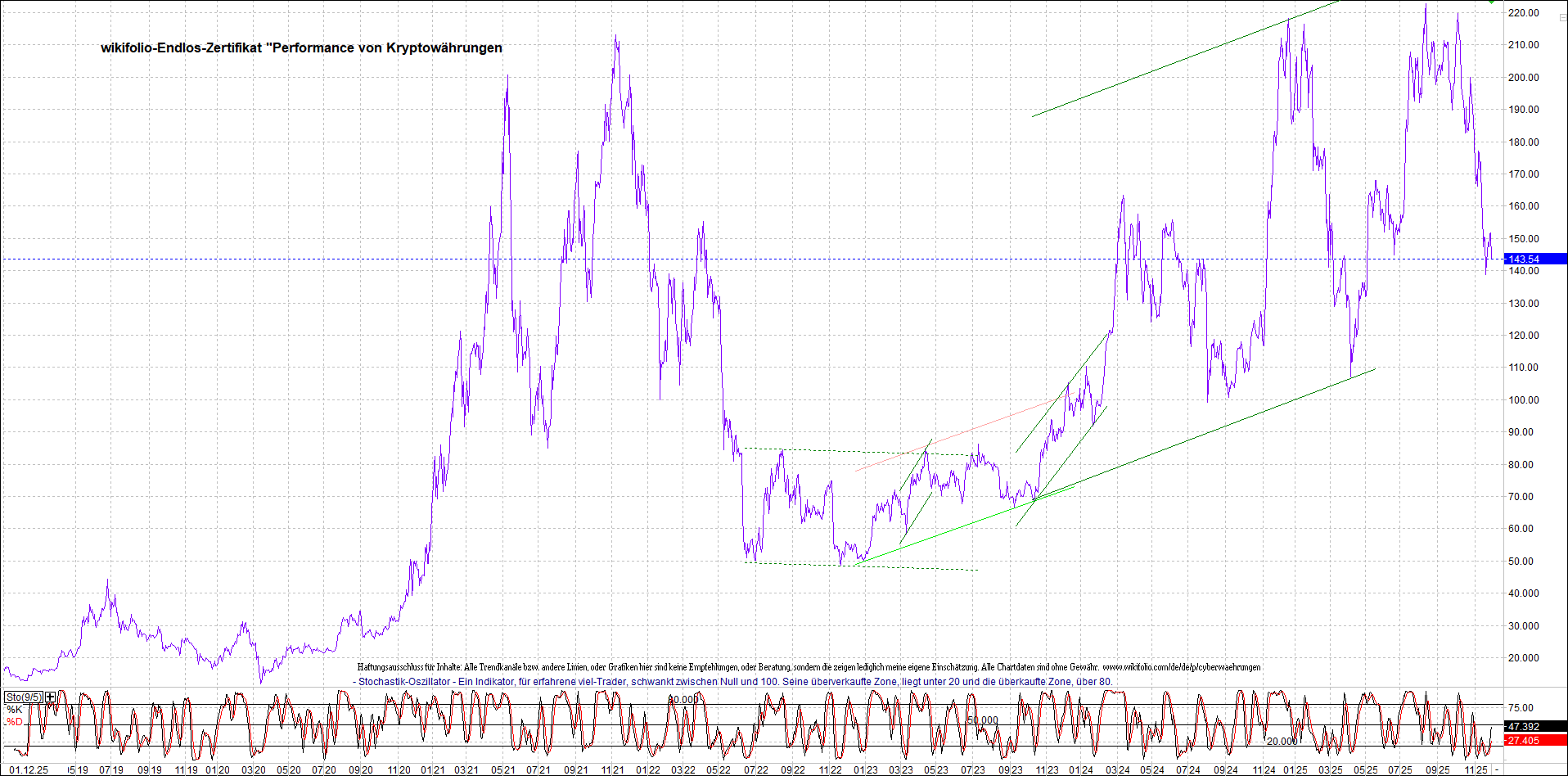The height and width of the screenshot is (776, 1568).
Task: Click the %K legend label
Action: pos(15,710)
